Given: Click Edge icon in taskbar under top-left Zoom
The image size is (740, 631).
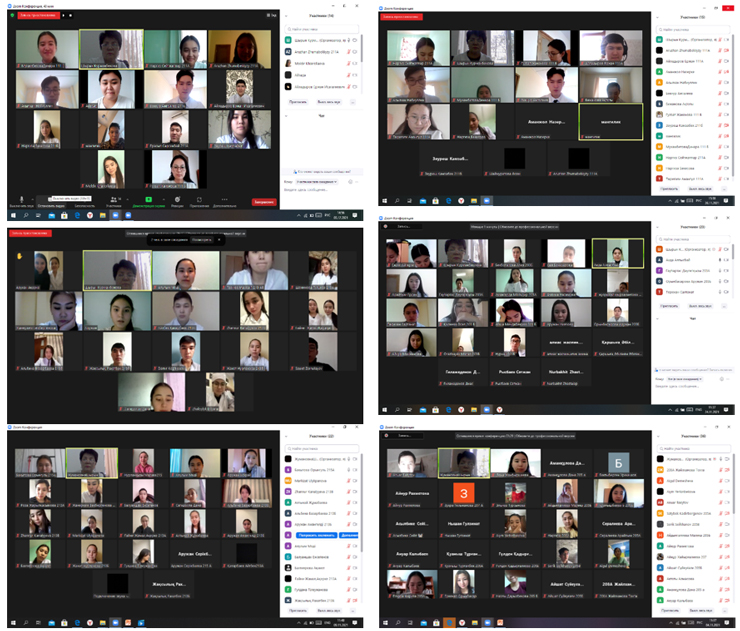Looking at the screenshot, I should [77, 215].
